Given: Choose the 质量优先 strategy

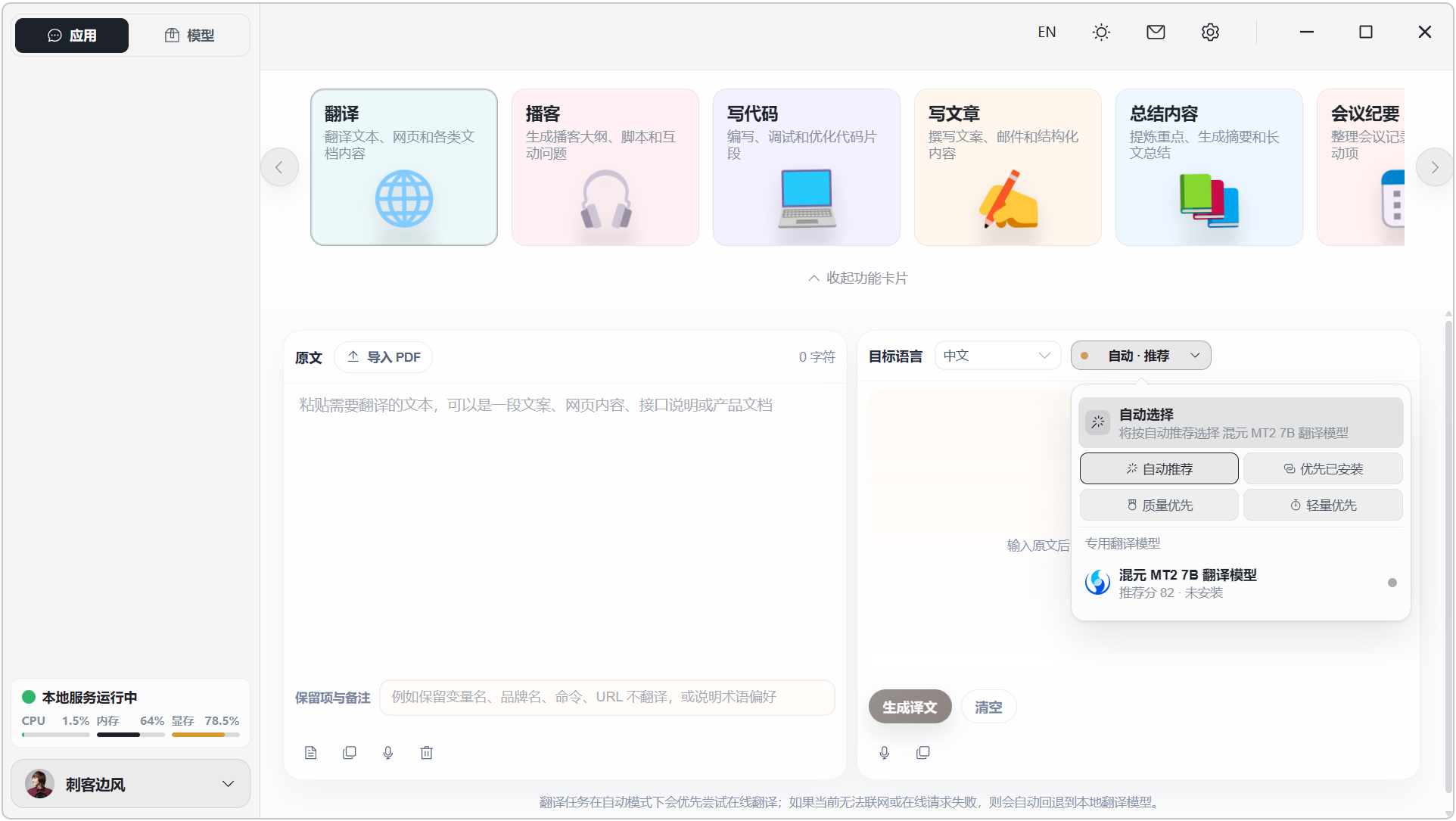Looking at the screenshot, I should [x=1159, y=505].
